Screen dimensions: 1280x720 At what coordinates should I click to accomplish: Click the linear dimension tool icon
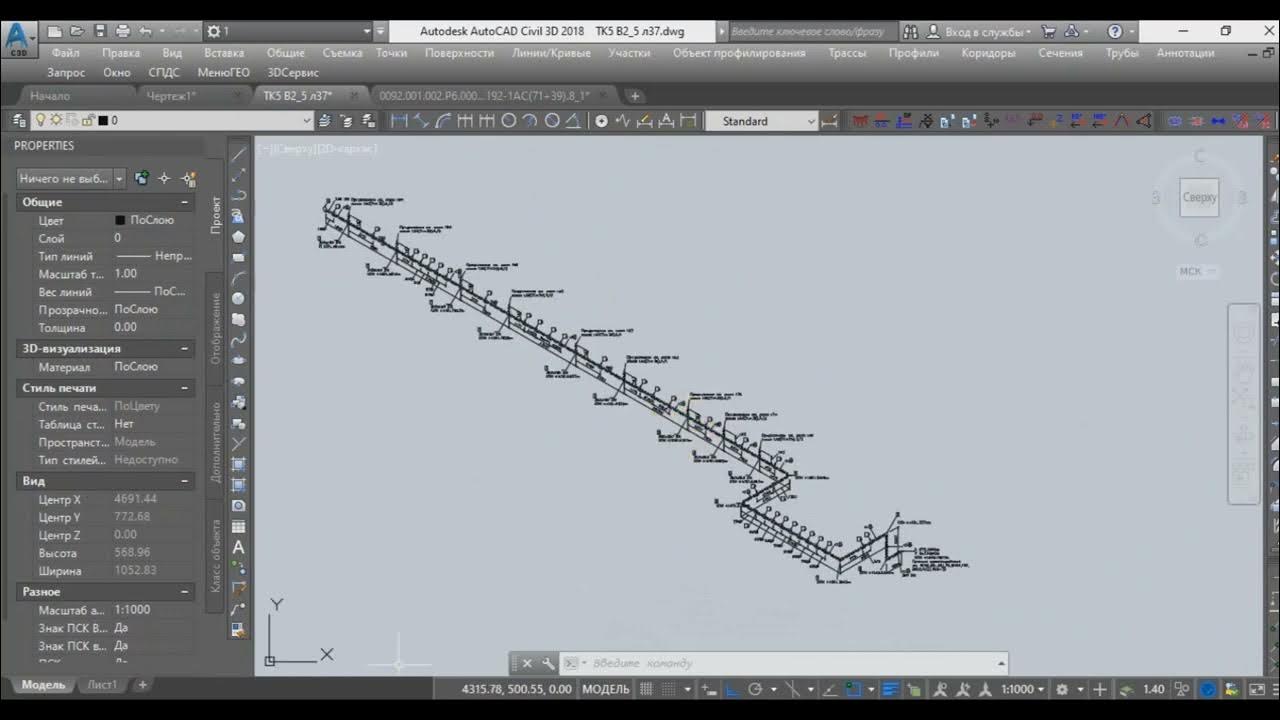click(x=399, y=121)
